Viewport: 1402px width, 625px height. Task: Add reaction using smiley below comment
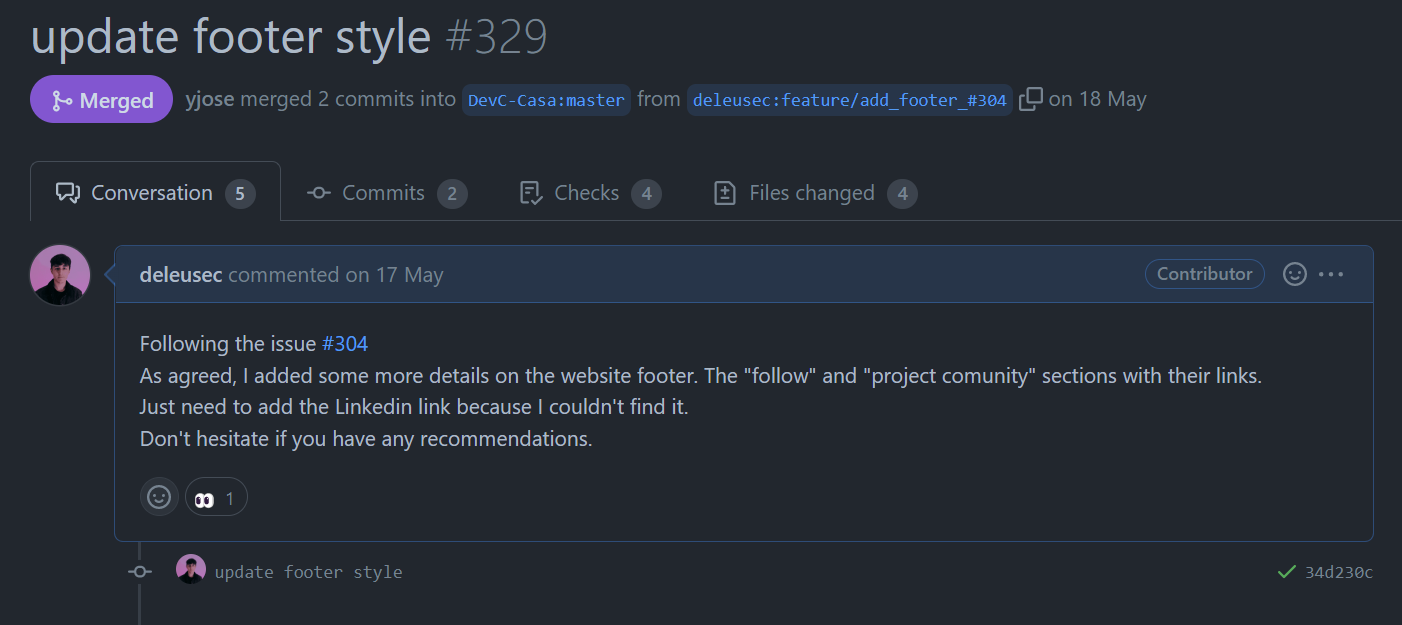click(x=159, y=497)
